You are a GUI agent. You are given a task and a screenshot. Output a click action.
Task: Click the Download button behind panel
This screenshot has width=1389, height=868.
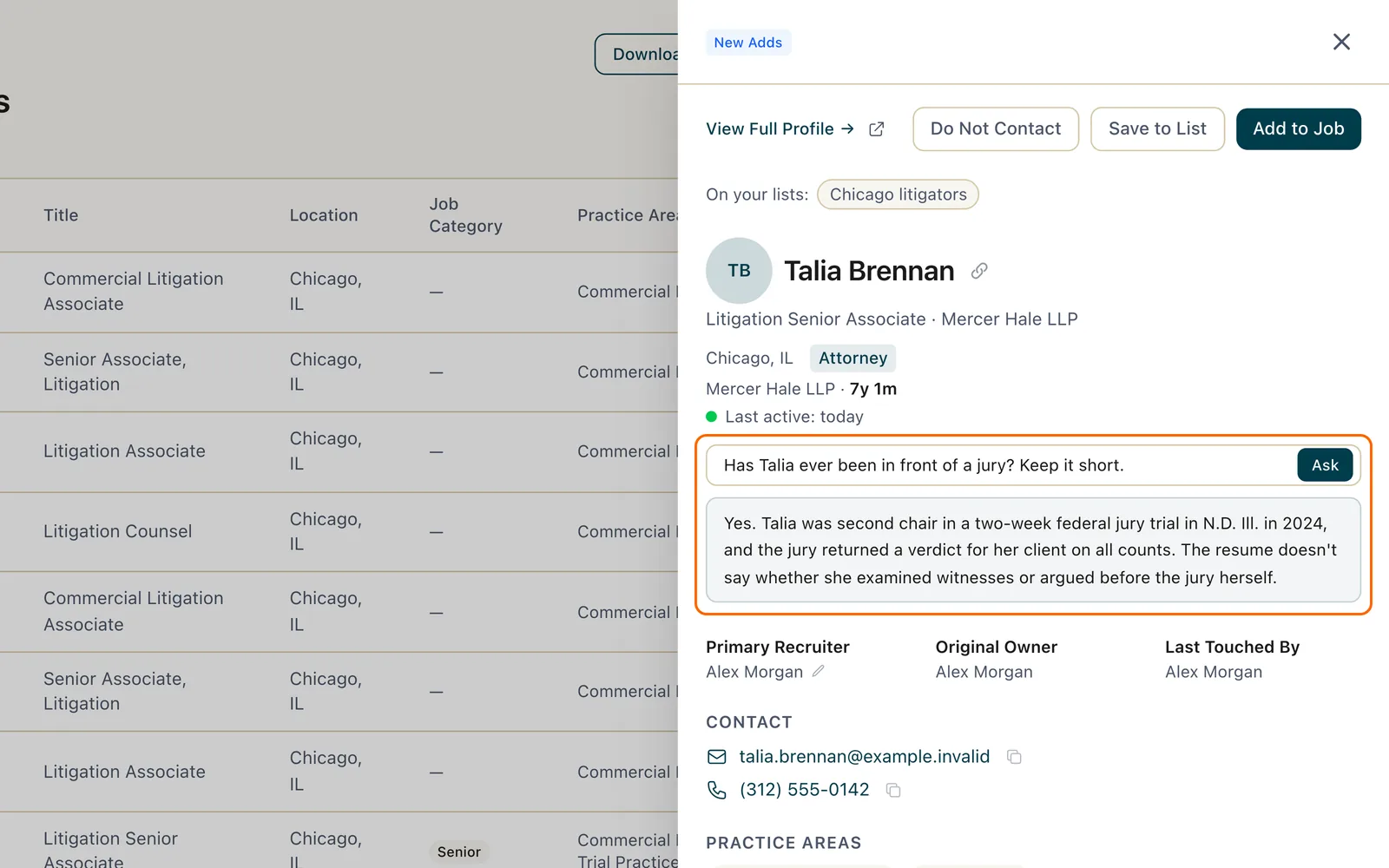[636, 54]
